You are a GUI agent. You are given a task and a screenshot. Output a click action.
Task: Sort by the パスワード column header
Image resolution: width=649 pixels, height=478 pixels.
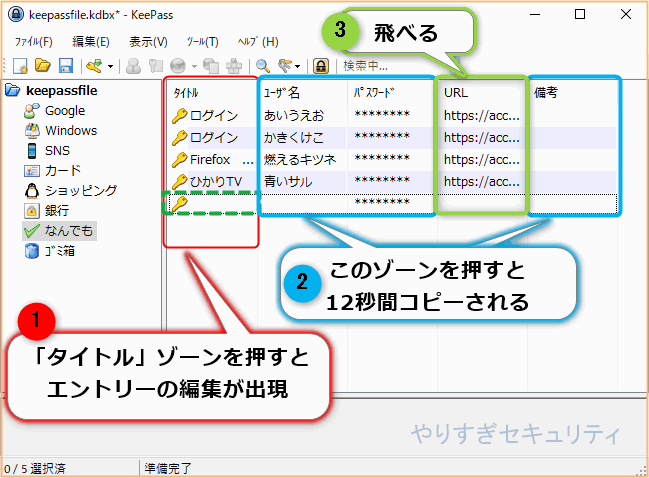374,93
